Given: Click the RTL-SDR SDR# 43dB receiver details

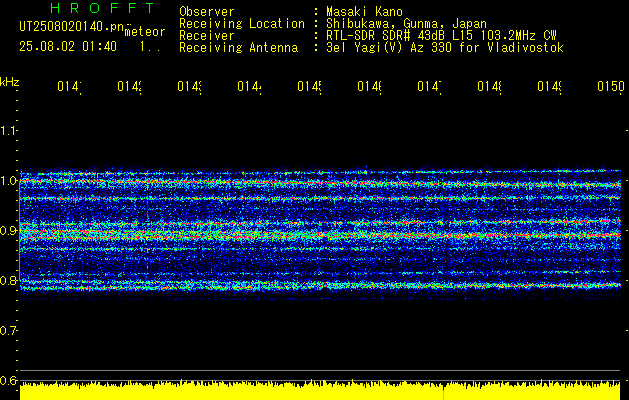Looking at the screenshot, I should 441,36.
